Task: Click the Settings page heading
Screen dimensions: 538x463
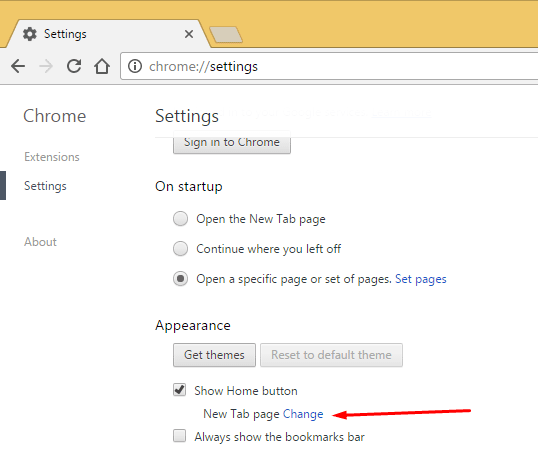Action: point(187,116)
